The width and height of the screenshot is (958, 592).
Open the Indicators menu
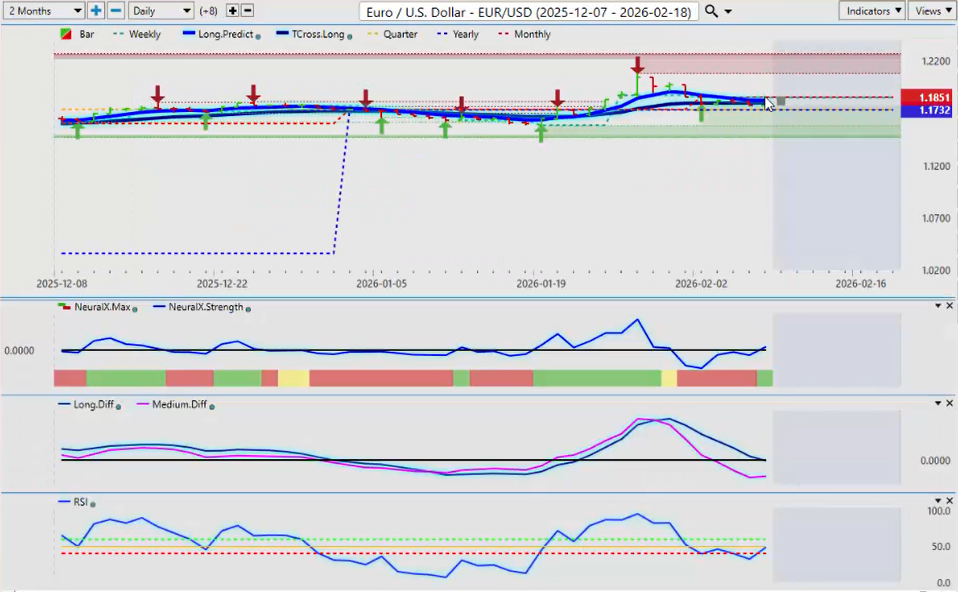coord(871,10)
